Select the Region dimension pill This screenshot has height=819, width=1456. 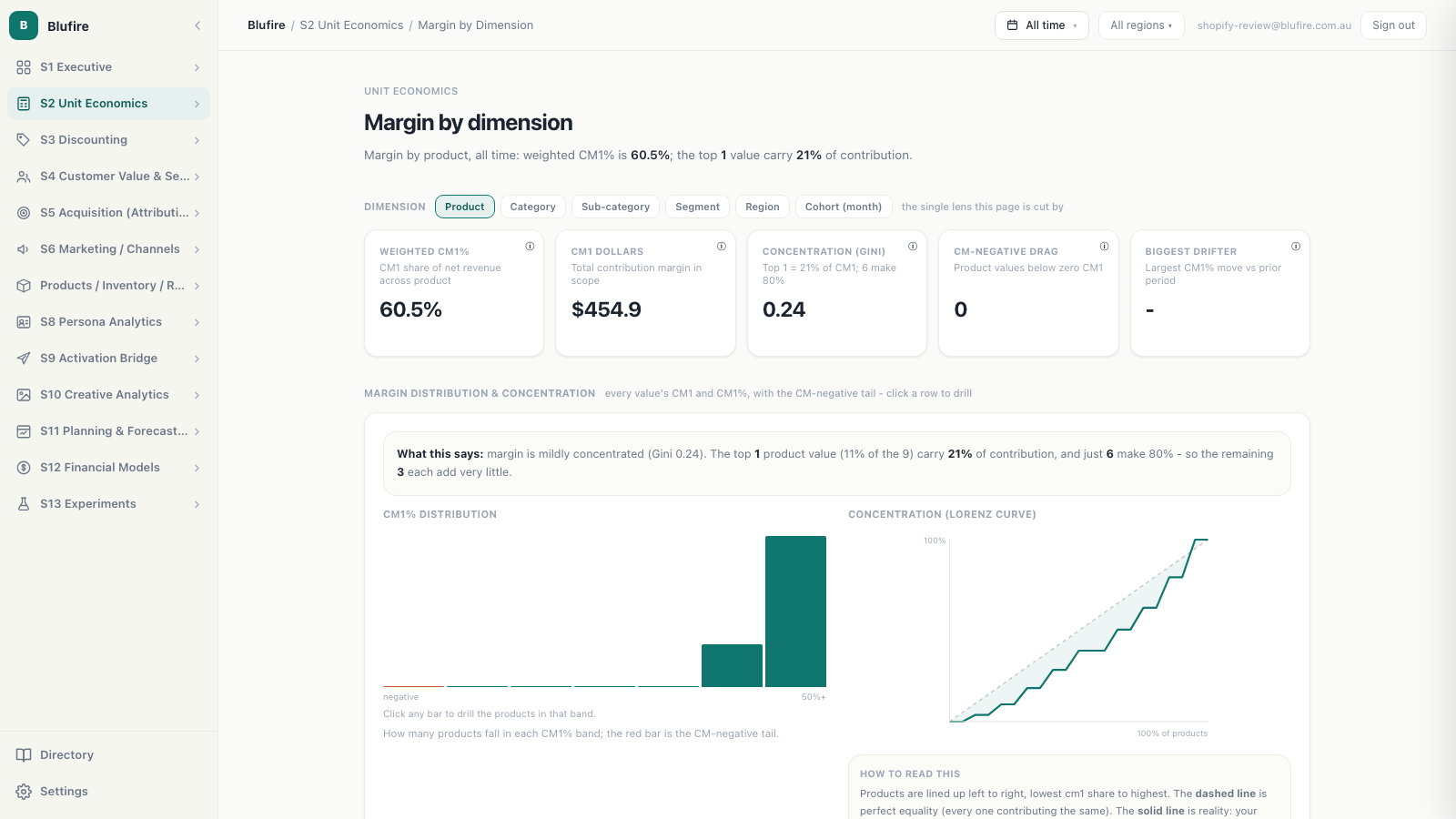(763, 207)
